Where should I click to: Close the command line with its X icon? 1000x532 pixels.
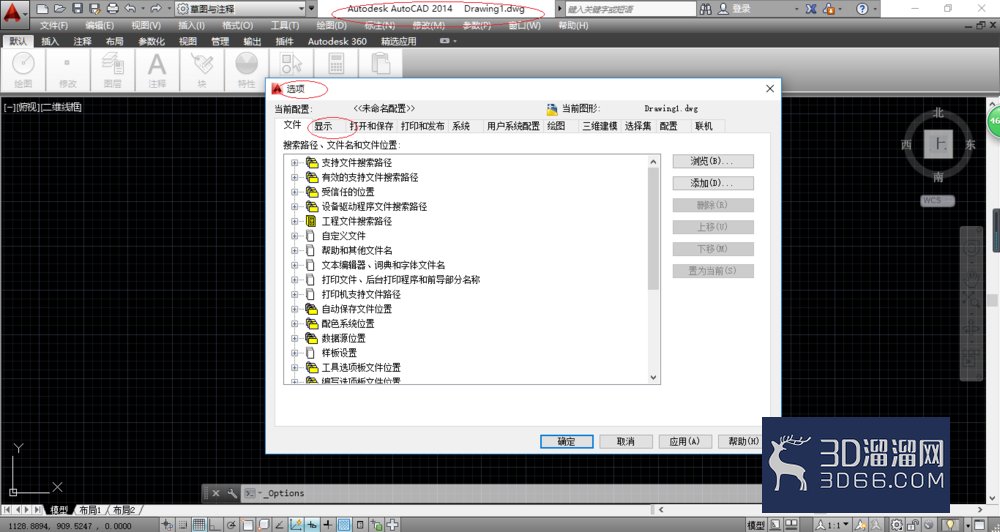pos(216,493)
